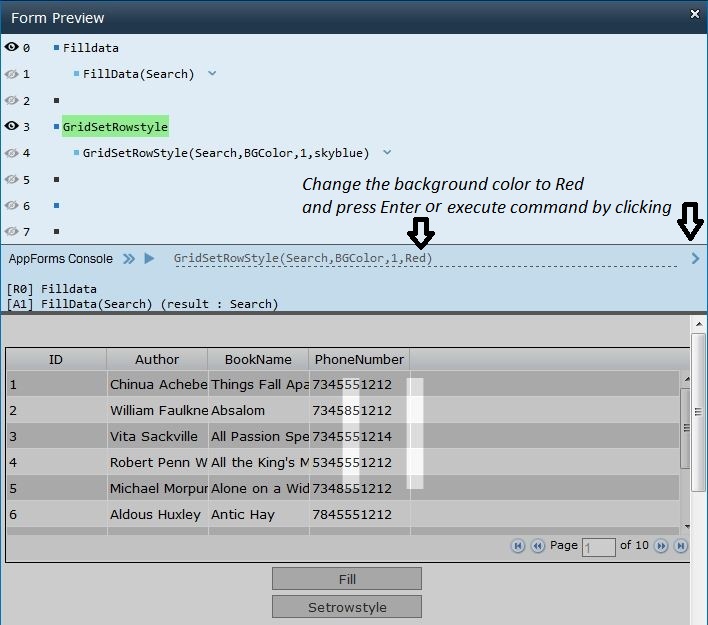Viewport: 708px width, 625px height.
Task: Toggle eye icon for row 6
Action: [11, 205]
